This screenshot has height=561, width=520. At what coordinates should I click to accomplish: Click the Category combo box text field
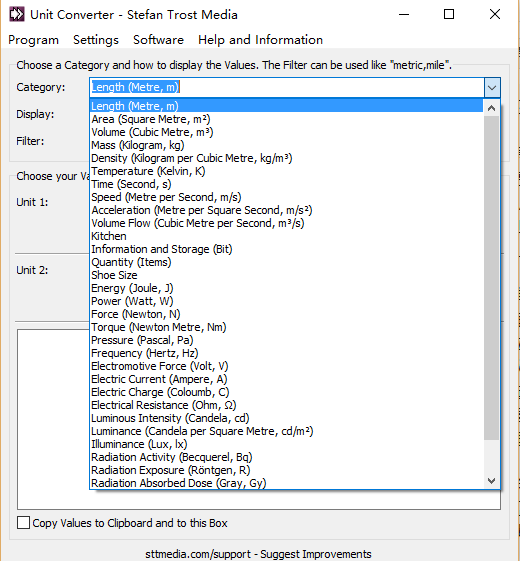(287, 87)
